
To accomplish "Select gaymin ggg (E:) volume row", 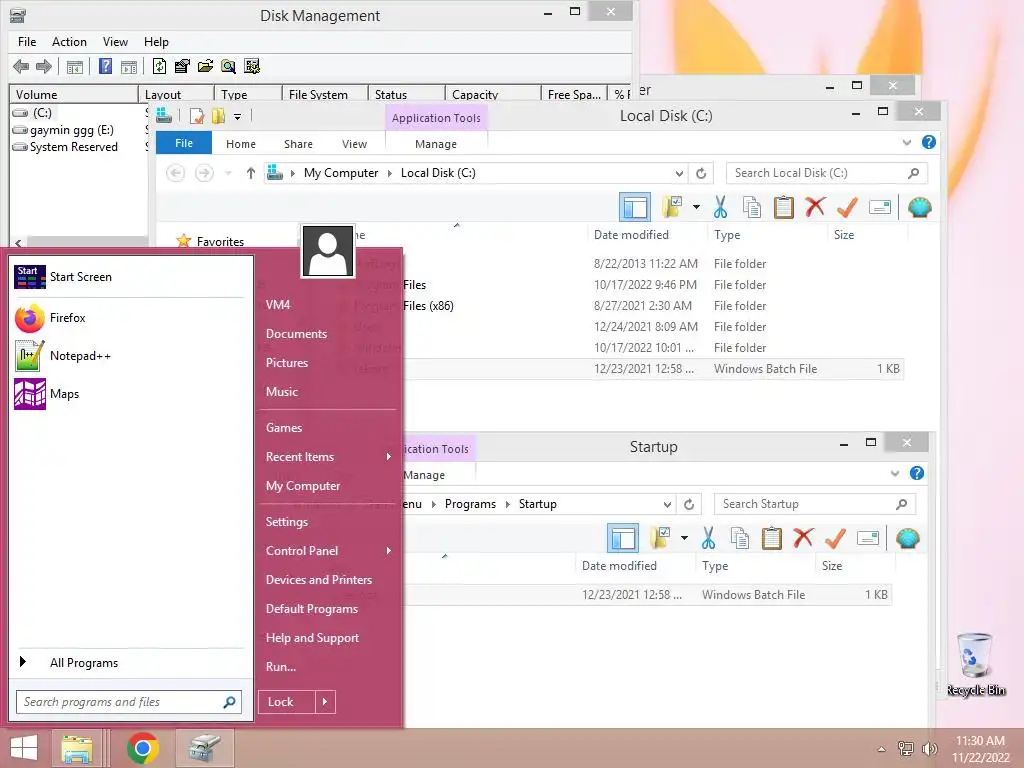I will pos(72,130).
